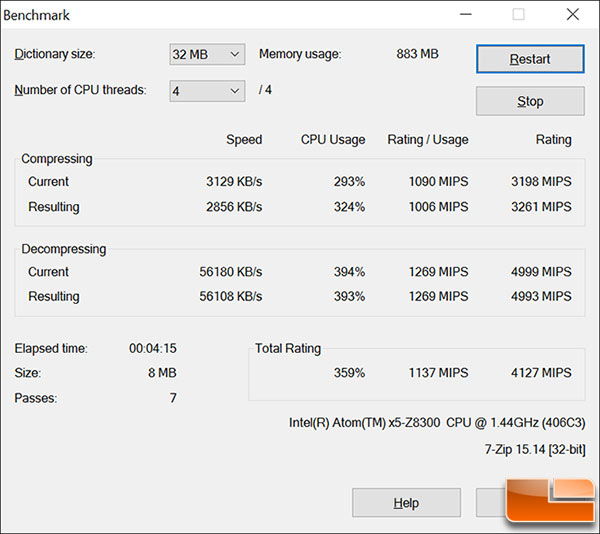Open the Dictionary size dropdown showing 32 MB
Image resolution: width=600 pixels, height=534 pixels.
[x=207, y=54]
